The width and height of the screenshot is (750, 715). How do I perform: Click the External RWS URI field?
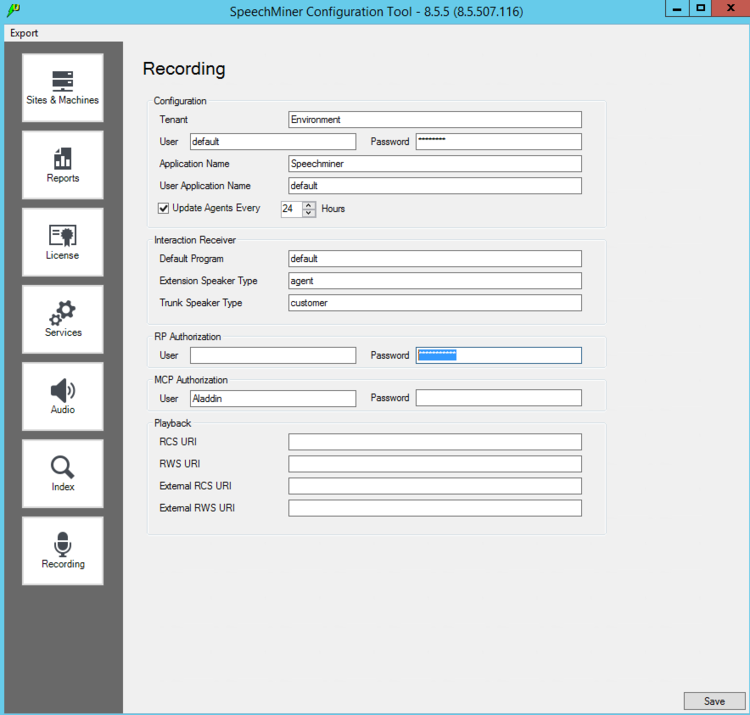434,508
